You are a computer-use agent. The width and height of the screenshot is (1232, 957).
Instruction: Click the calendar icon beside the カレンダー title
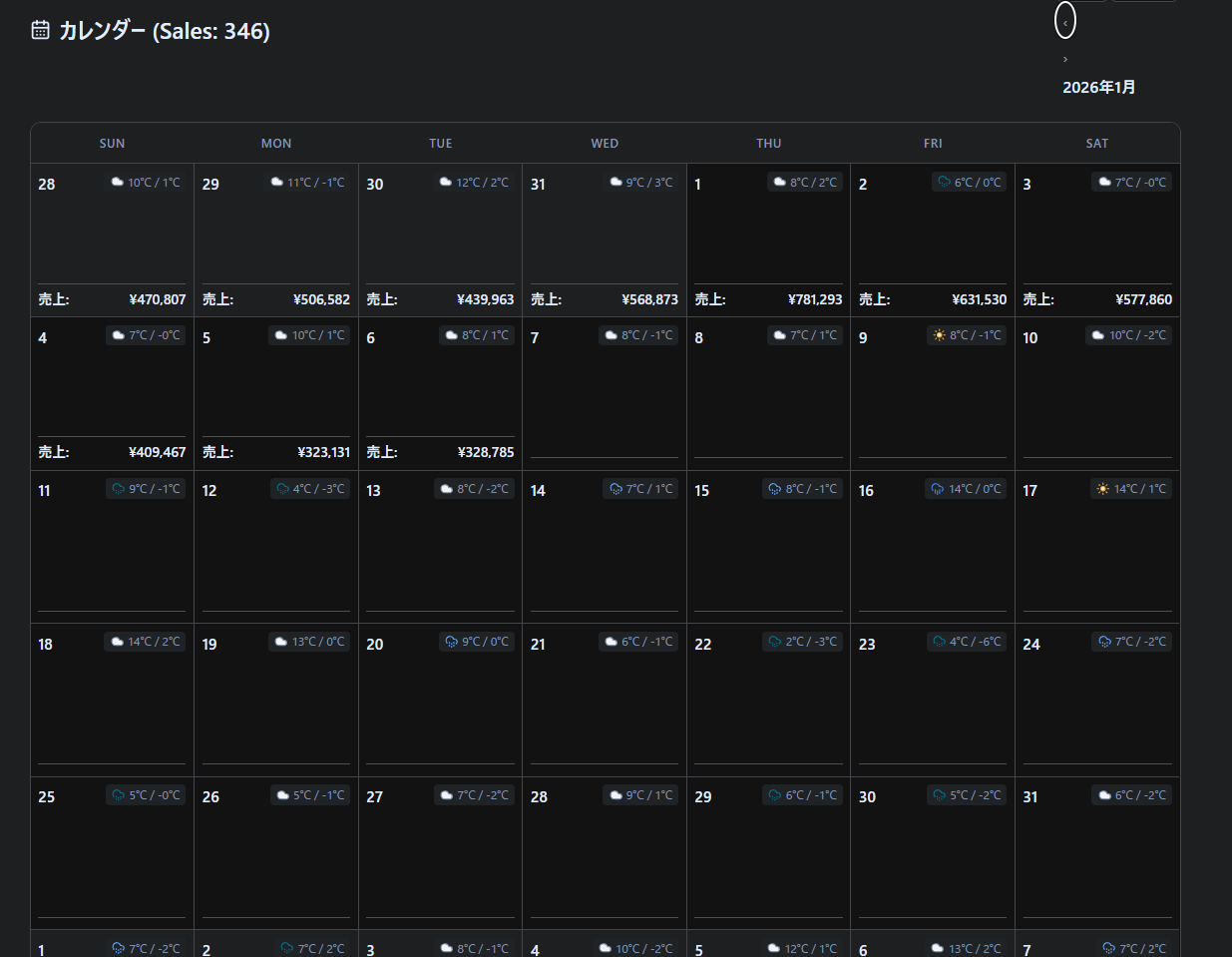[x=40, y=30]
